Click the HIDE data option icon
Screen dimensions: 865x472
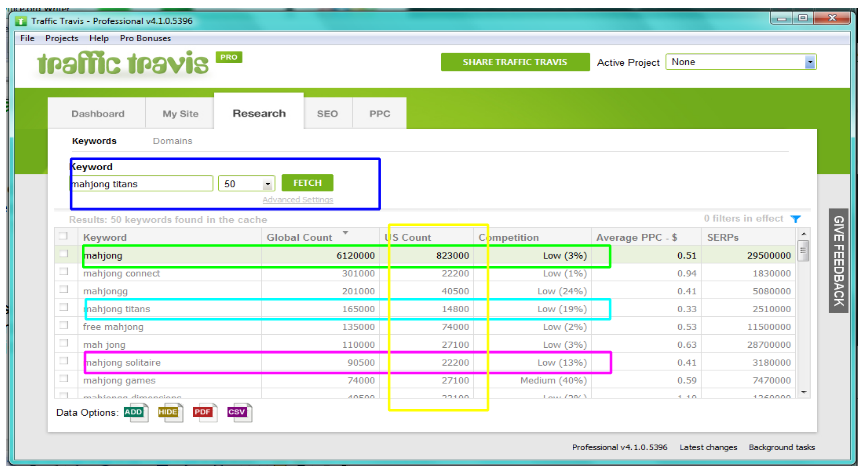170,412
